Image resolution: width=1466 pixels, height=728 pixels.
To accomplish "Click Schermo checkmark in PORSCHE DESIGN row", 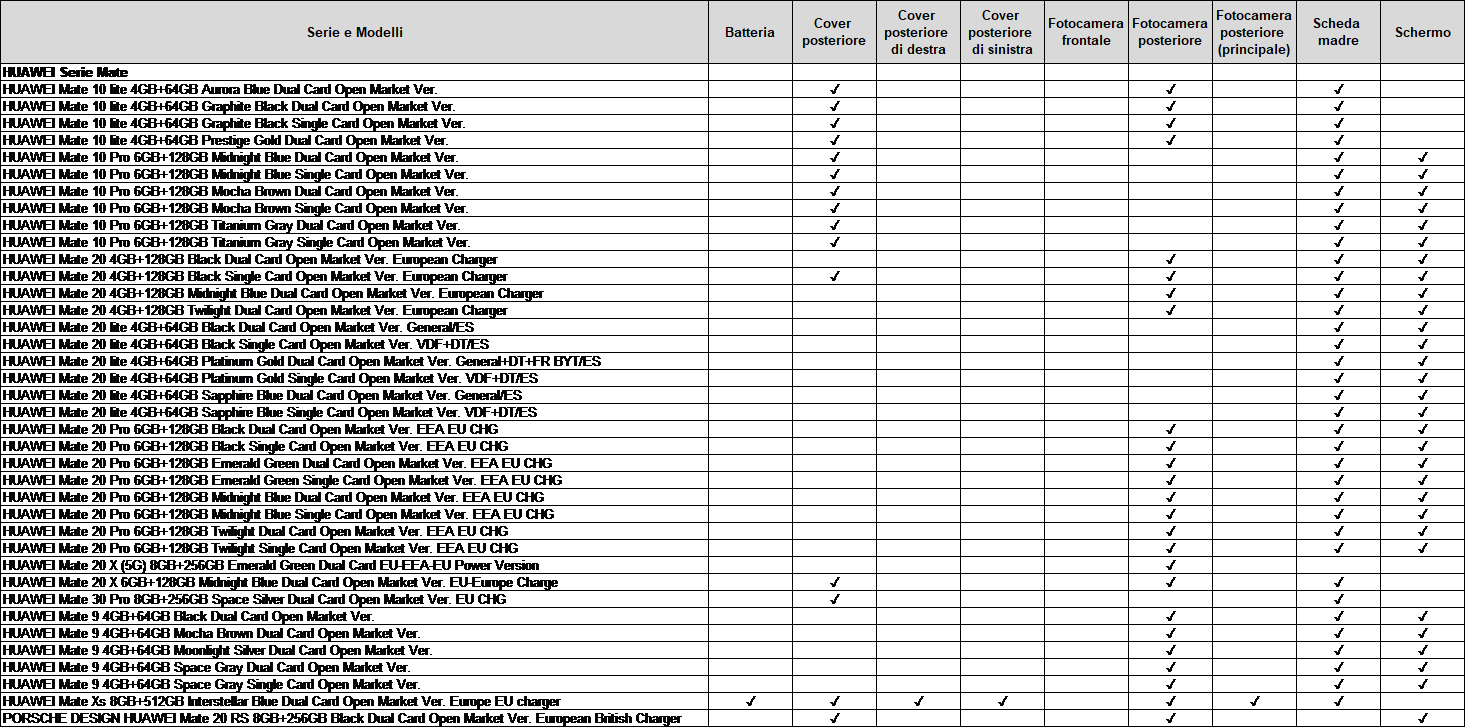I will click(1422, 719).
